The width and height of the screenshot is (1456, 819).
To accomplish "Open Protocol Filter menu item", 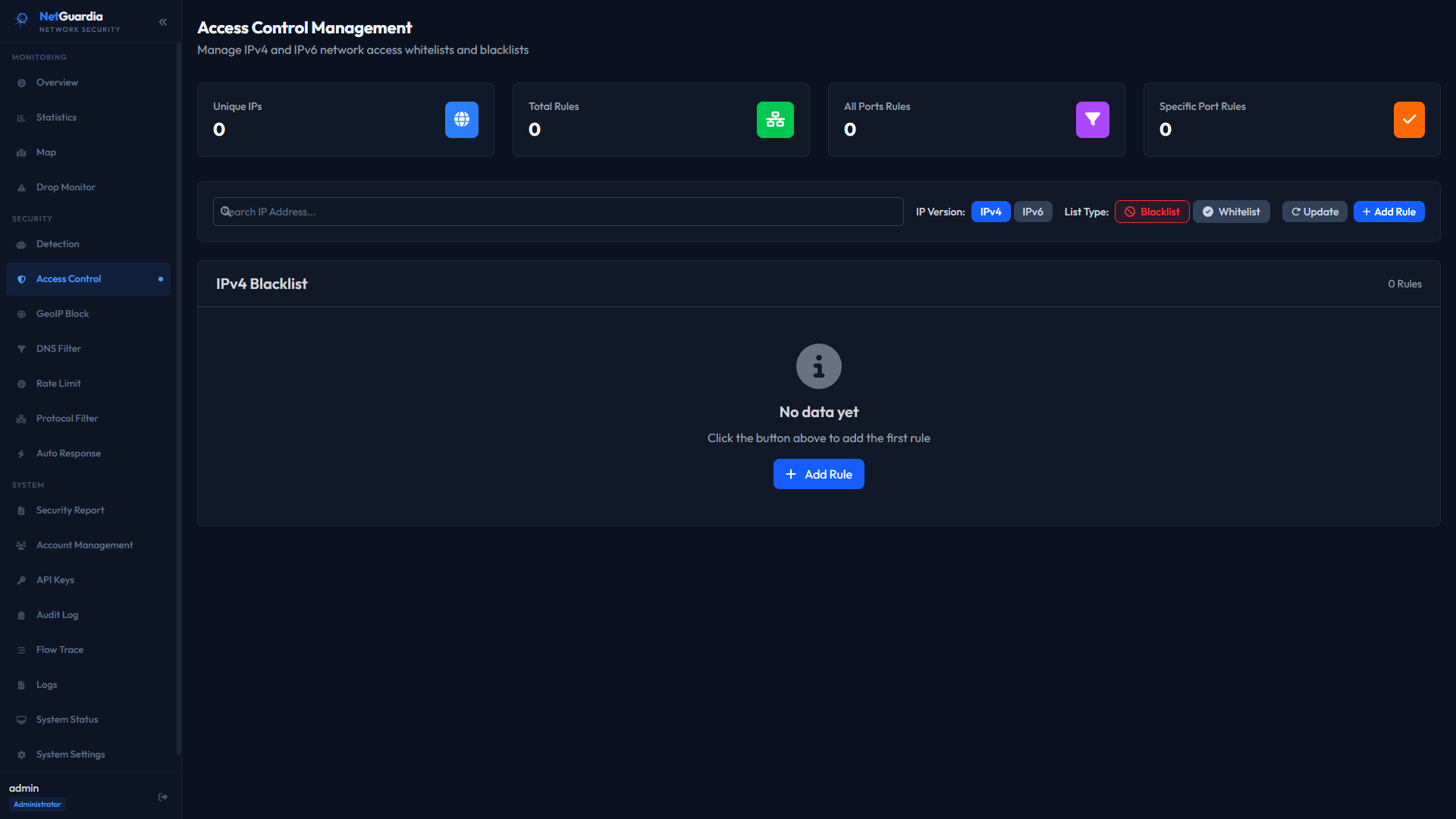I will pyautogui.click(x=88, y=419).
